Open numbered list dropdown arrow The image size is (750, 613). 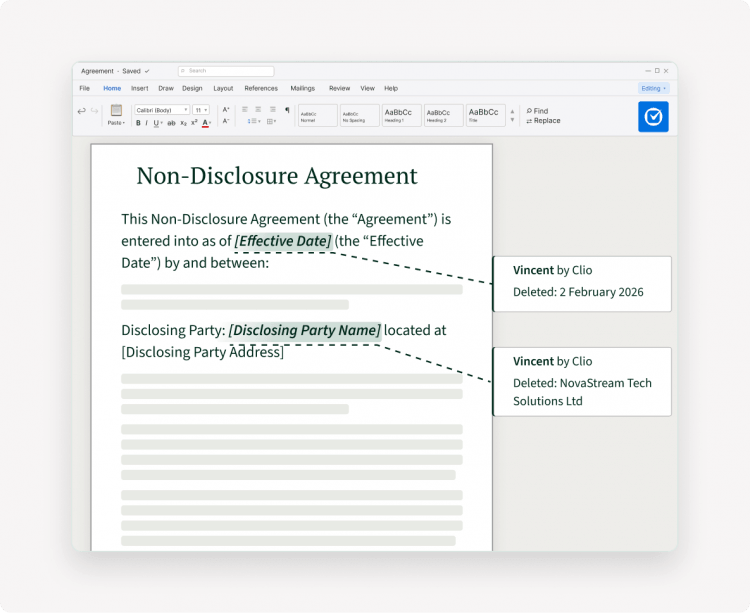click(259, 121)
